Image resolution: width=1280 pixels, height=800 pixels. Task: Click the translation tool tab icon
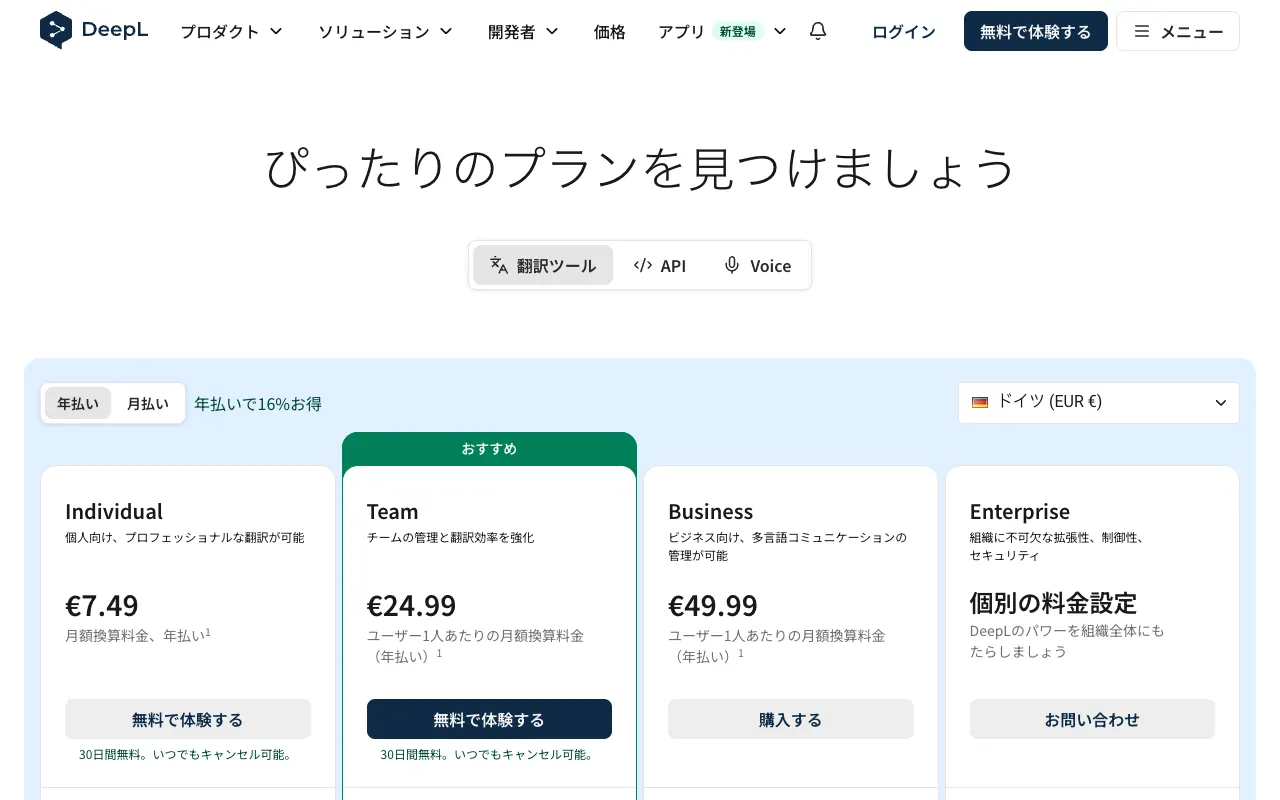pos(499,265)
